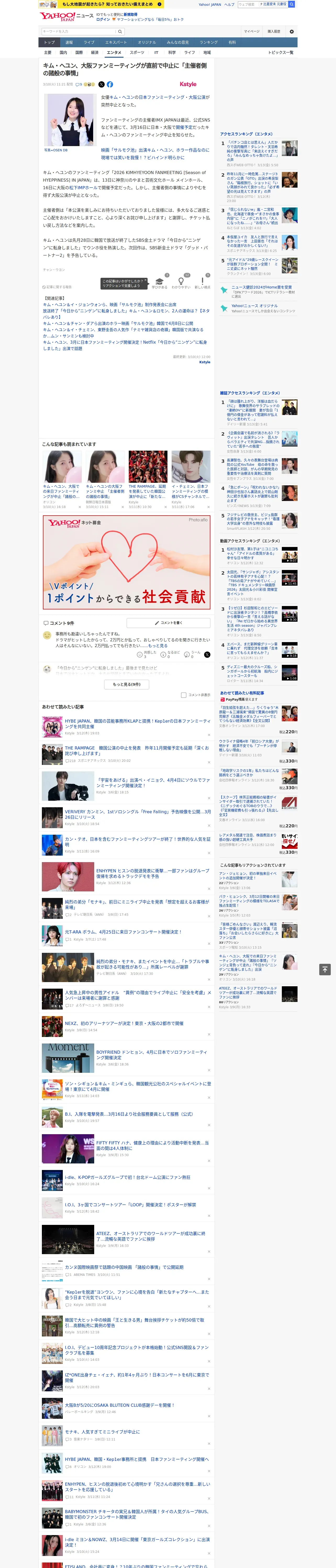The image size is (336, 1568).
Task: Open first video ranking item thumbnail 9:07
Action: [290, 555]
